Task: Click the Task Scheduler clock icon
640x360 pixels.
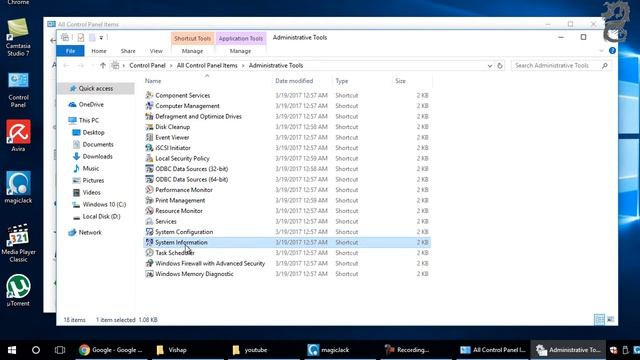Action: 149,253
